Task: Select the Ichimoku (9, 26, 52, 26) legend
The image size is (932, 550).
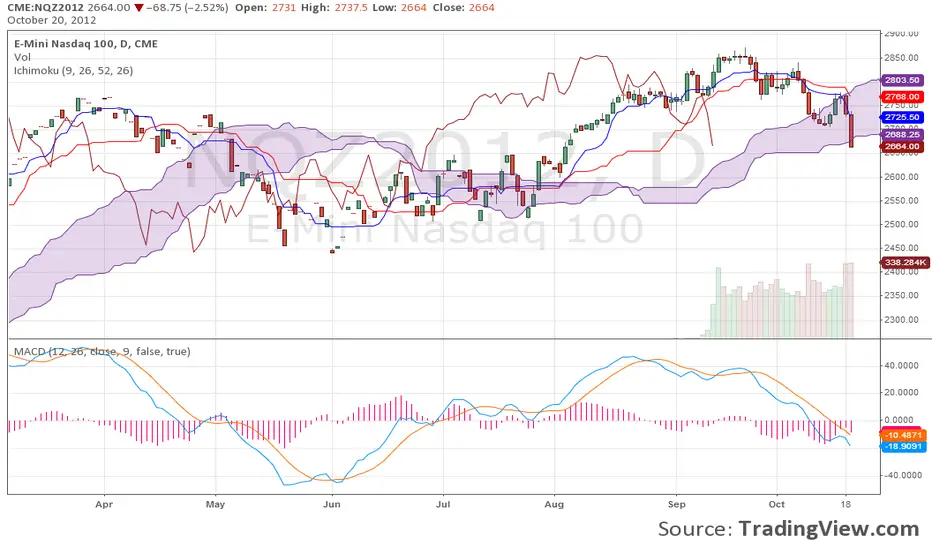Action: [74, 71]
